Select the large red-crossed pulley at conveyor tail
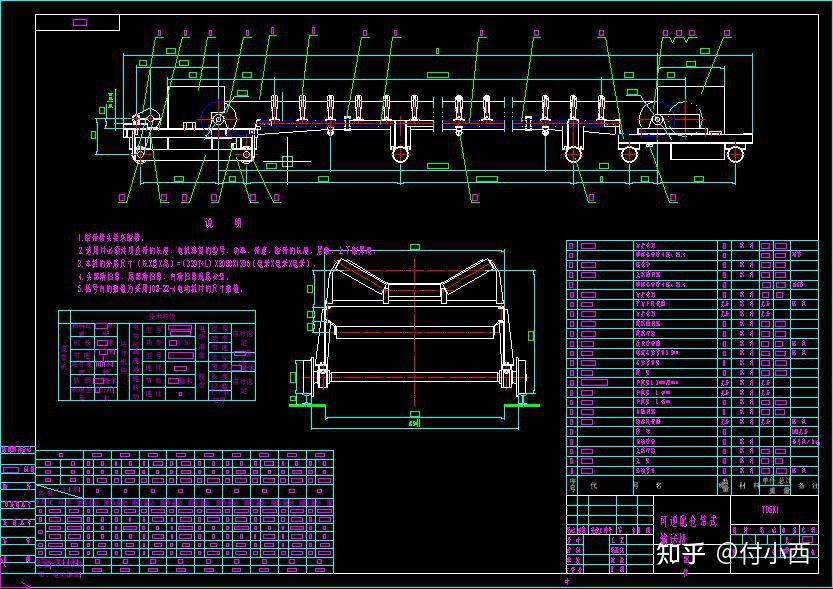 (685, 120)
